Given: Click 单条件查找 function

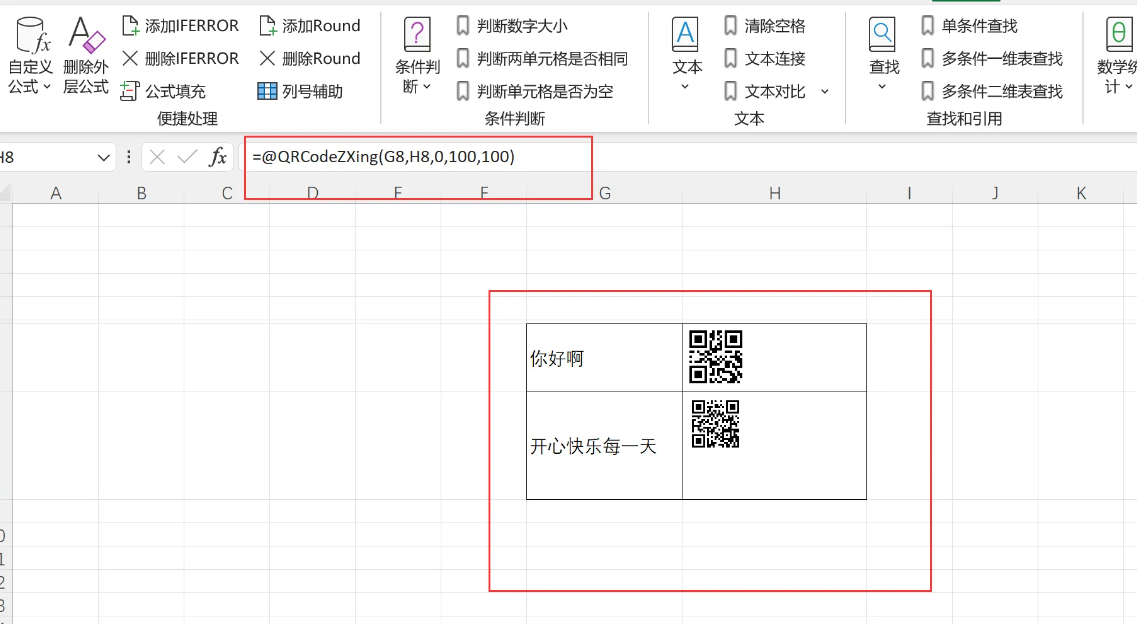Looking at the screenshot, I should pyautogui.click(x=969, y=26).
